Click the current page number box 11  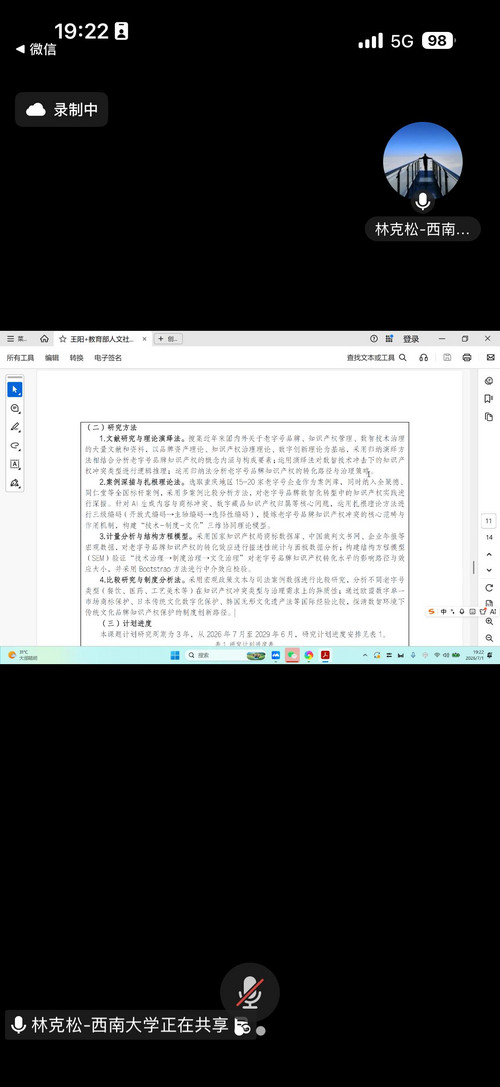[489, 521]
